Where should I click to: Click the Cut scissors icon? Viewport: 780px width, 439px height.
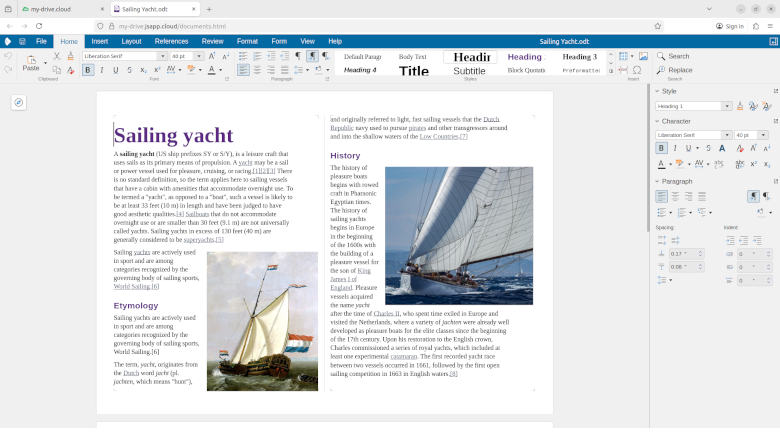tap(56, 56)
